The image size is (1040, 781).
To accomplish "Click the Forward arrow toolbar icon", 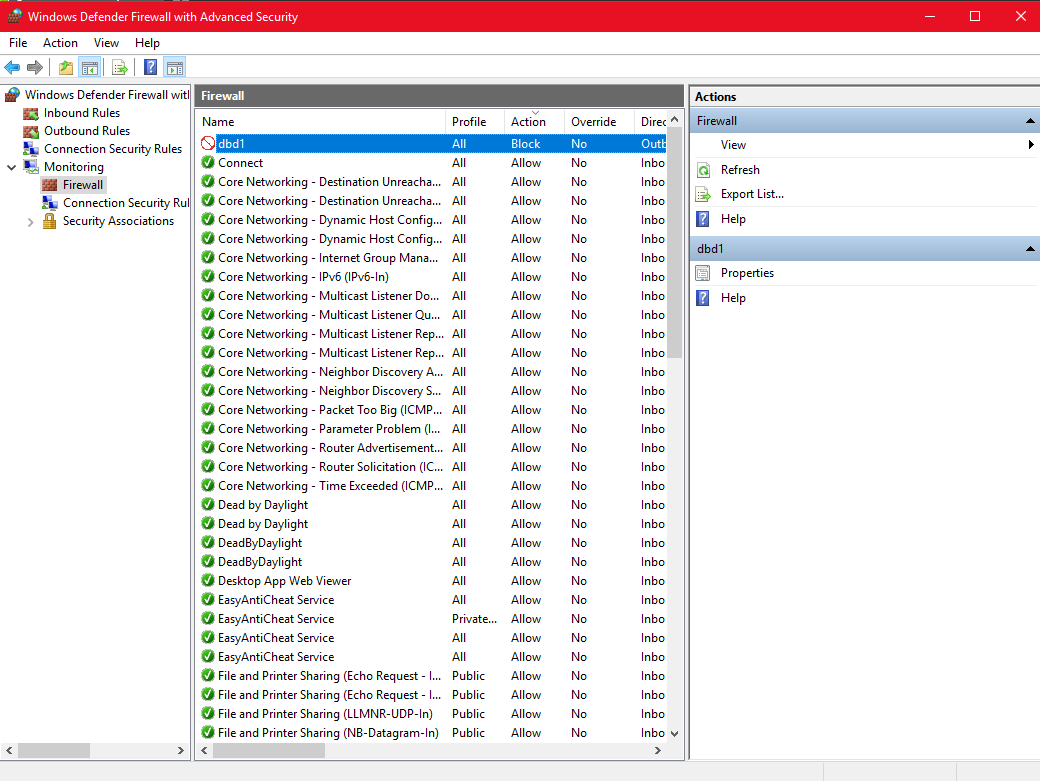I will (x=34, y=67).
